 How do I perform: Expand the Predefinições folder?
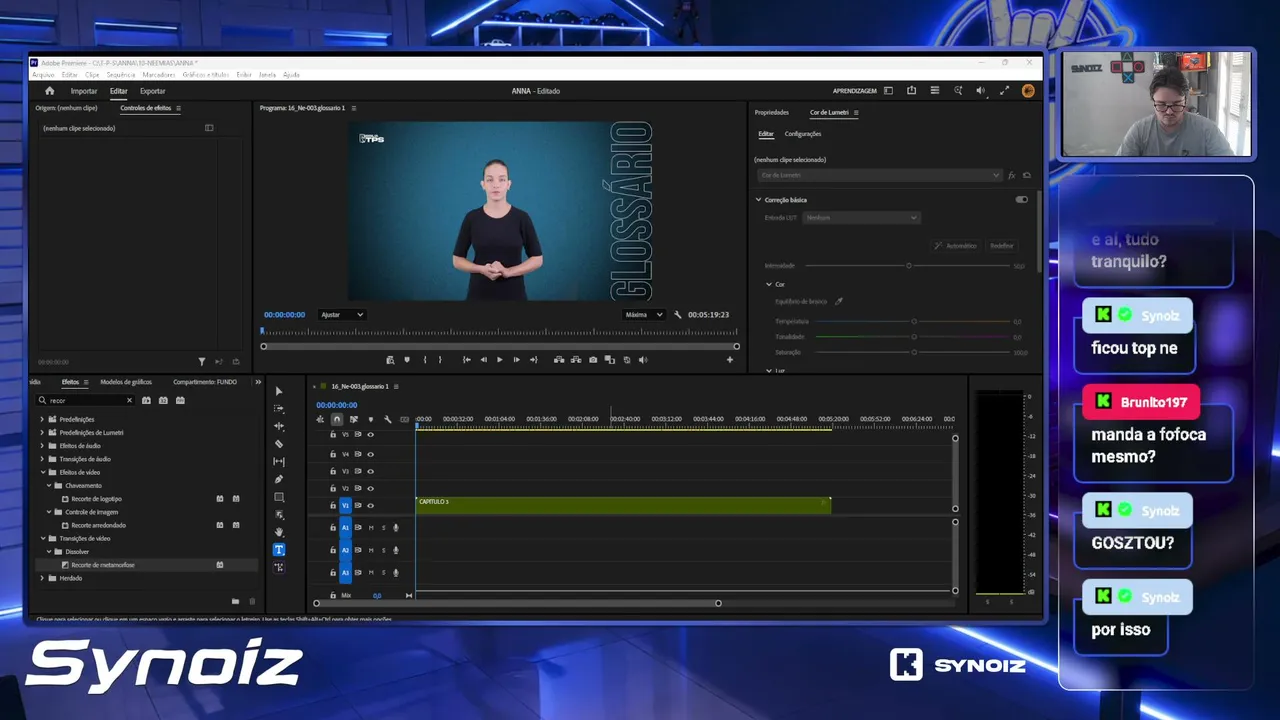coord(42,419)
